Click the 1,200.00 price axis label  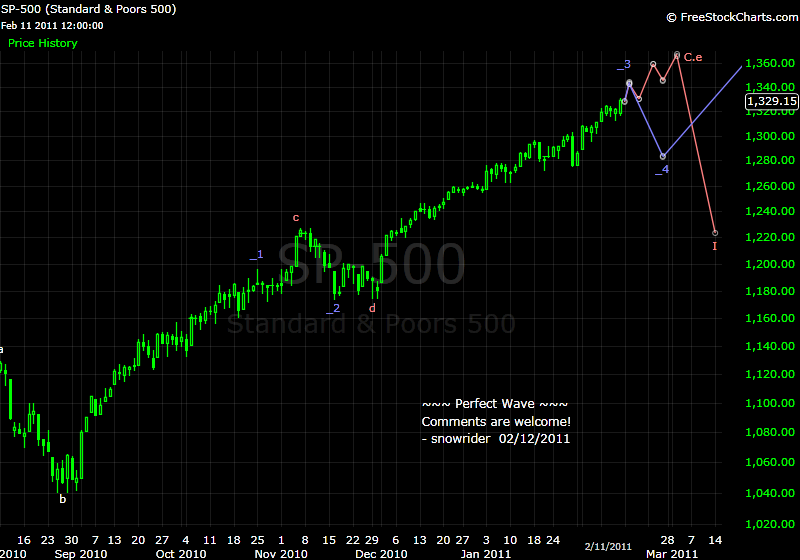(770, 264)
